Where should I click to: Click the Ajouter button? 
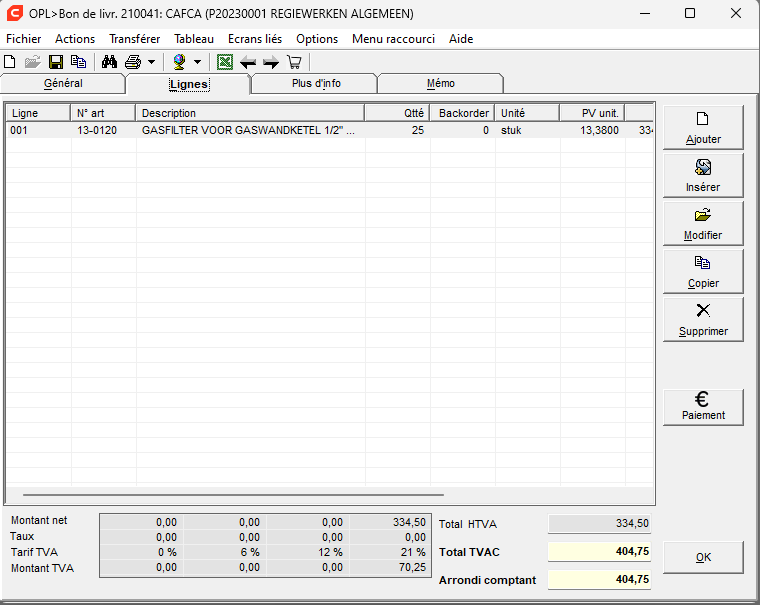(703, 128)
